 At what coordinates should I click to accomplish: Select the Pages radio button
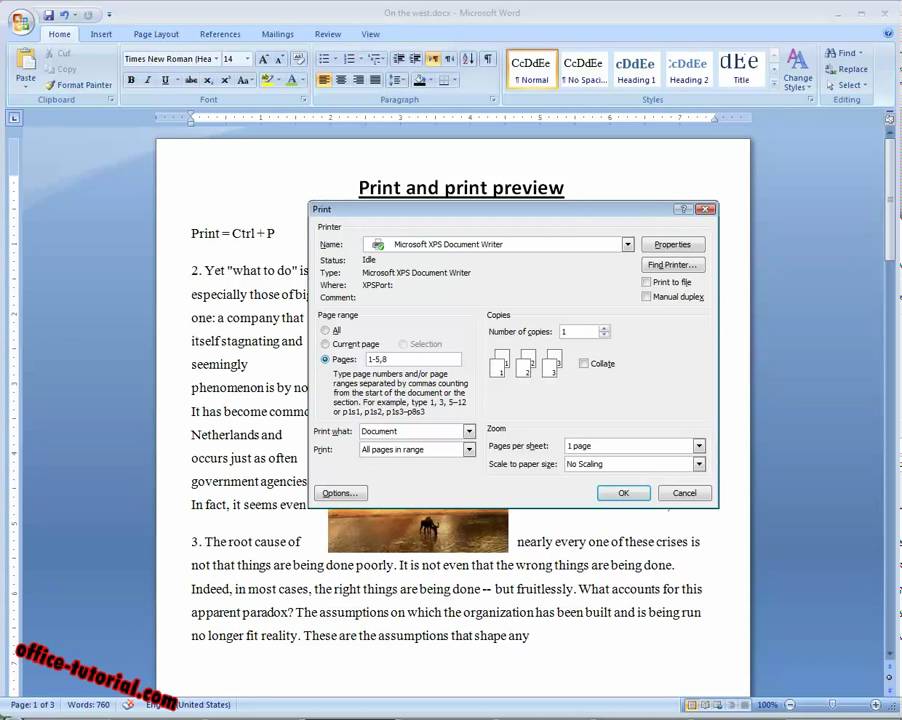[x=325, y=359]
